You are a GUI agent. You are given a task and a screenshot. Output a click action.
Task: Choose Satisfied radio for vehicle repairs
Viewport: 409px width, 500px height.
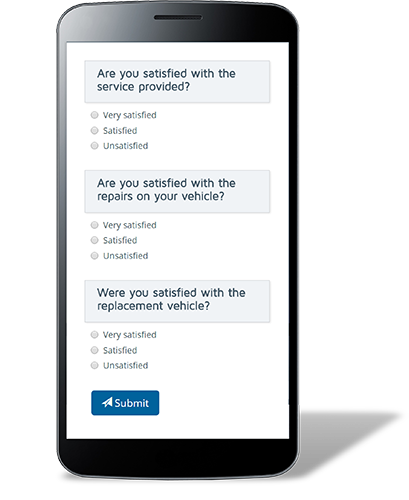(x=95, y=240)
